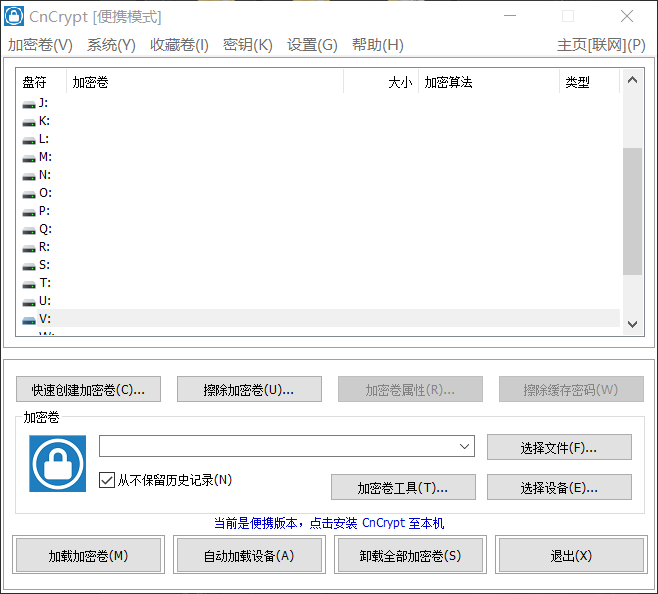Select the drive icon for N:
This screenshot has height=594, width=658.
click(29, 177)
